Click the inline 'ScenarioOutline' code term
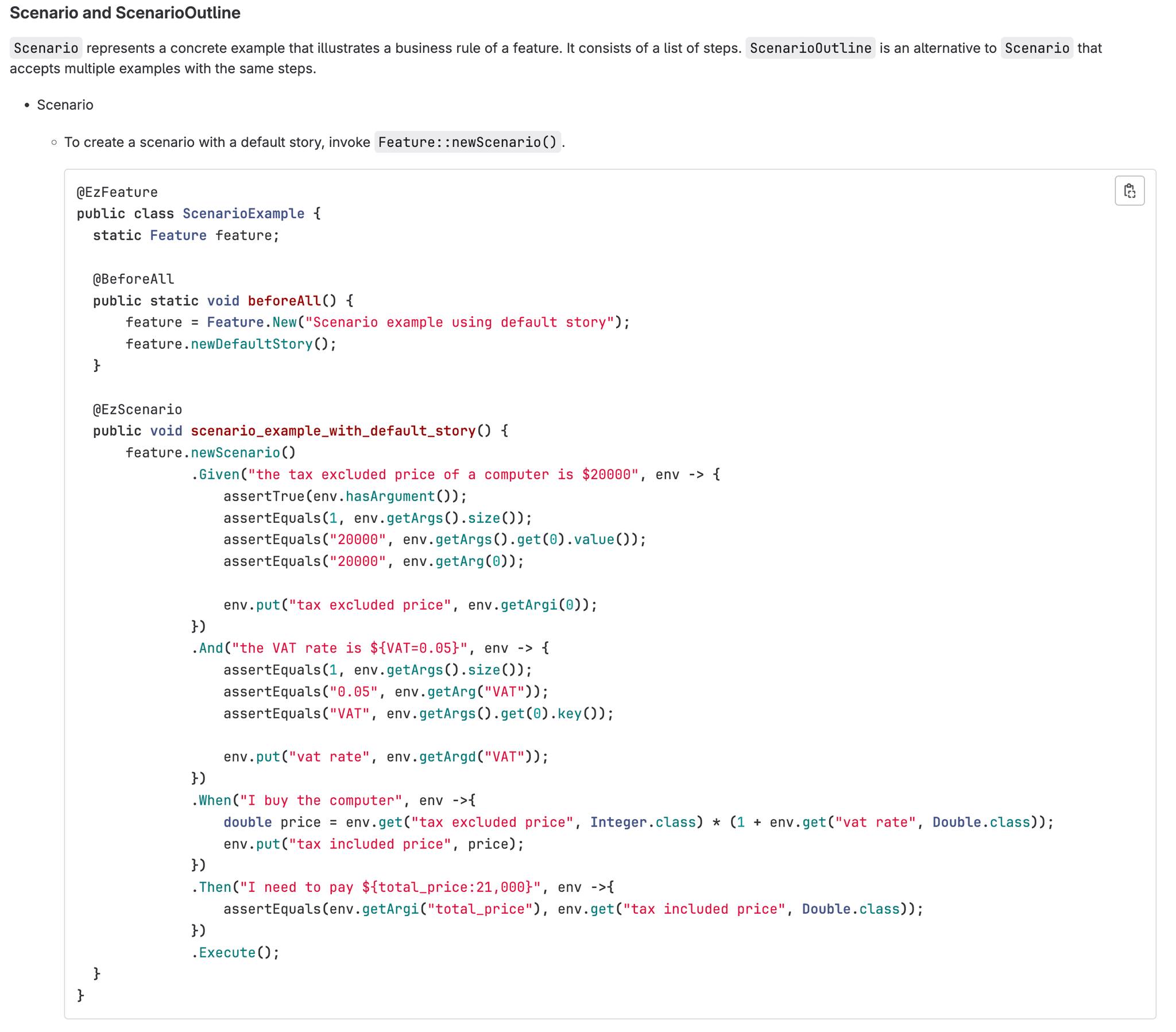The height and width of the screenshot is (1032, 1176). [x=810, y=48]
